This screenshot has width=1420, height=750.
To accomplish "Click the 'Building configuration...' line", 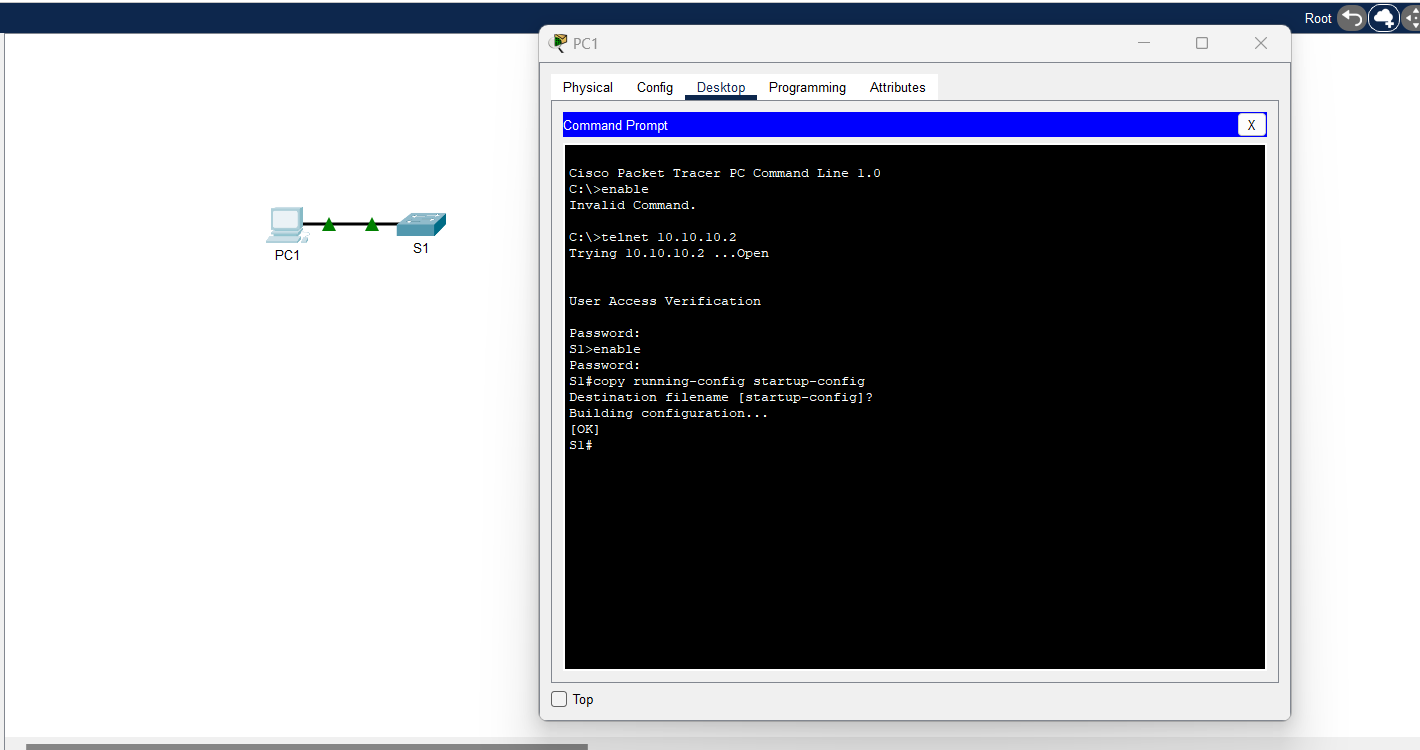I will tap(669, 413).
